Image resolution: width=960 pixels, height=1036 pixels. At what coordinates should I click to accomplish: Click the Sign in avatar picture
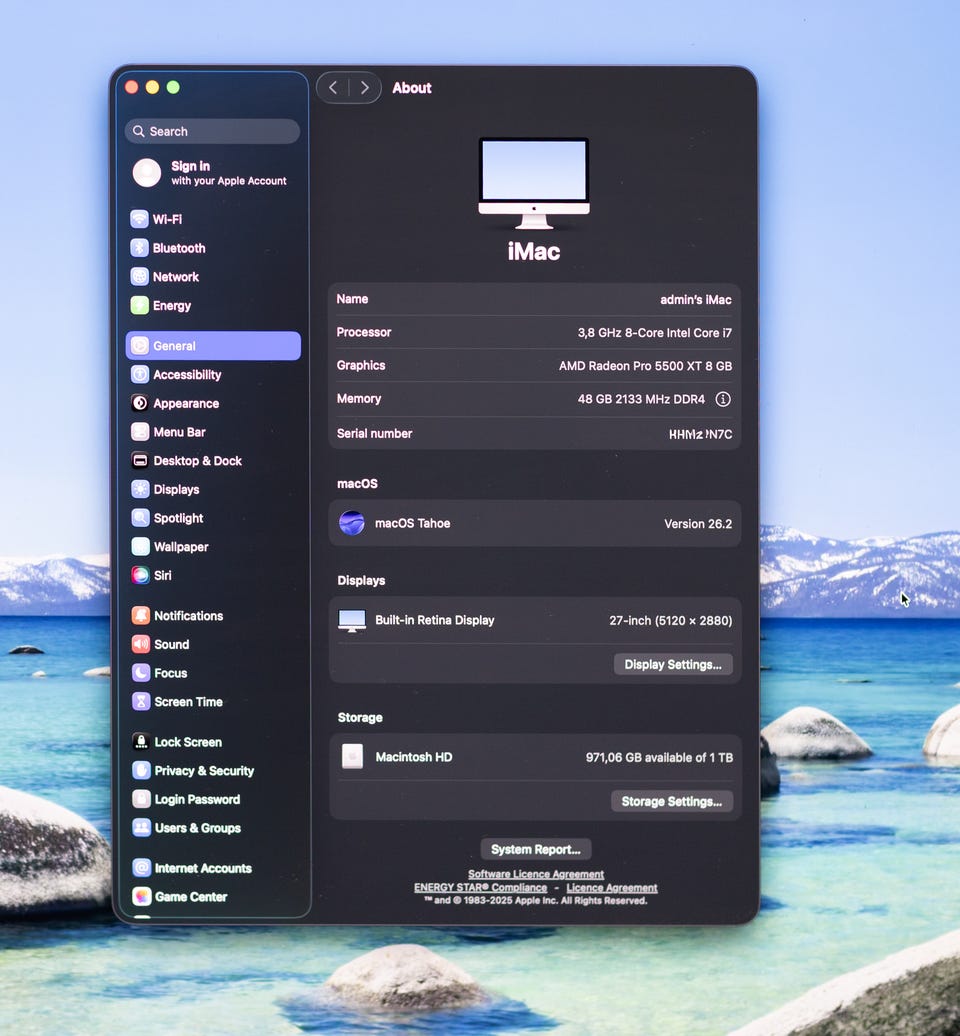click(147, 173)
